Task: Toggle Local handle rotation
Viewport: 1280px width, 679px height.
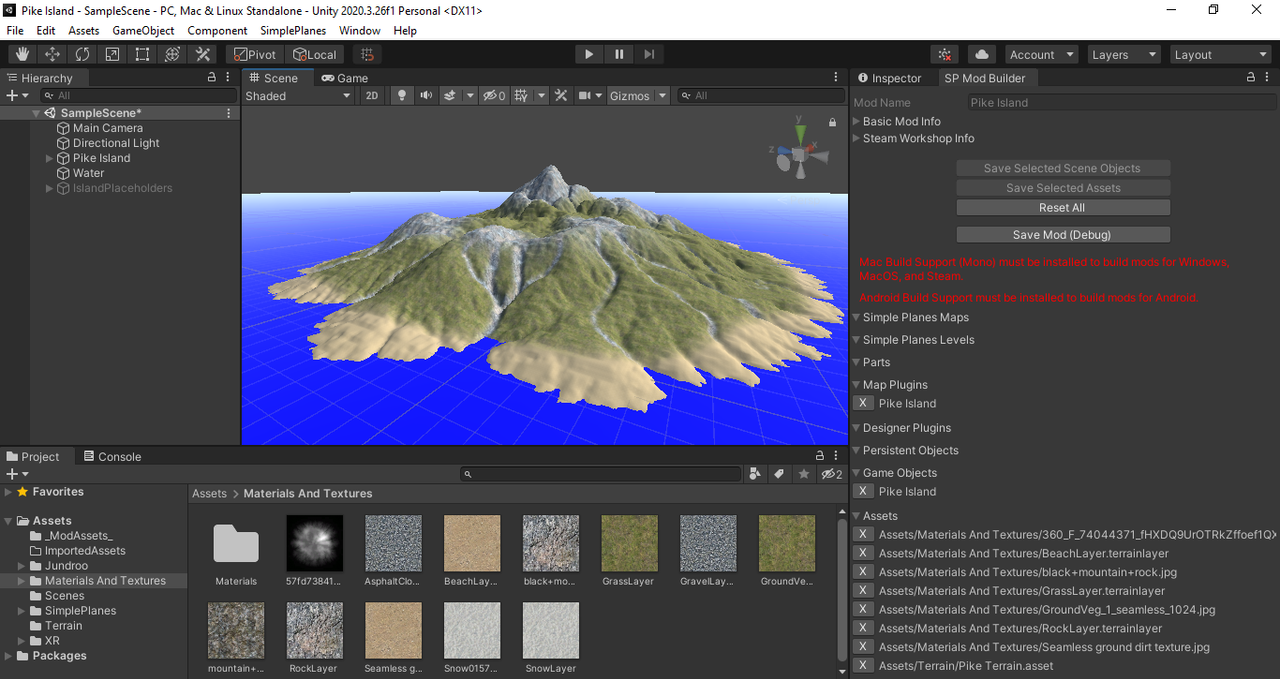Action: [315, 54]
